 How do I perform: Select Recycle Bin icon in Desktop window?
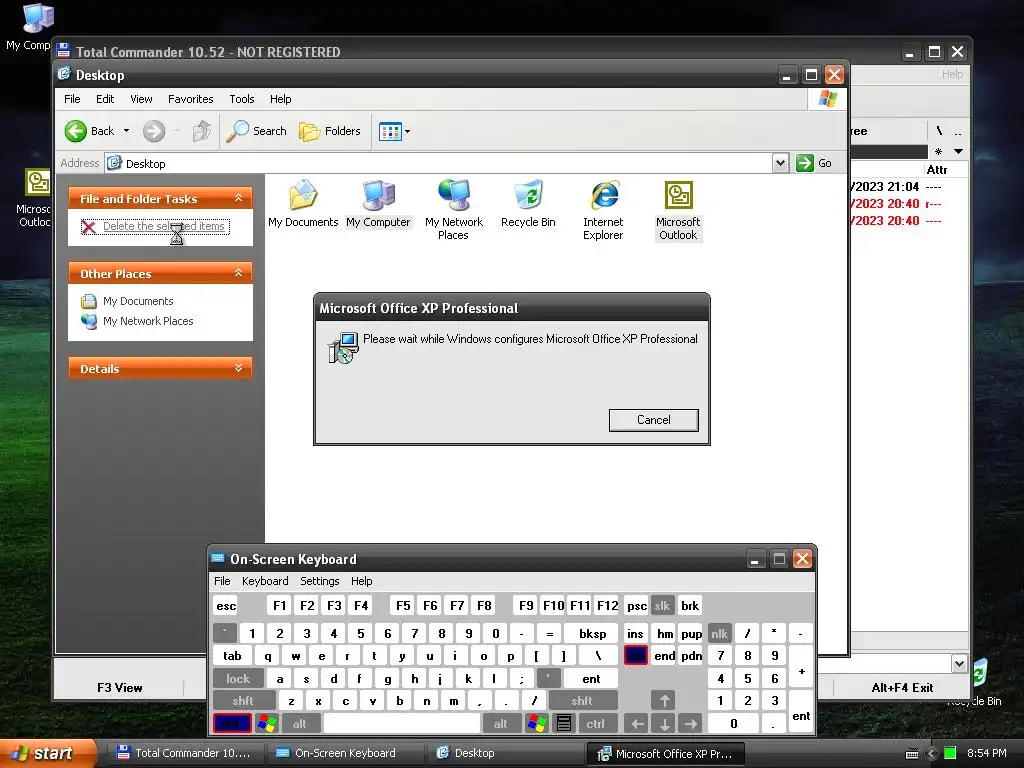pyautogui.click(x=528, y=204)
